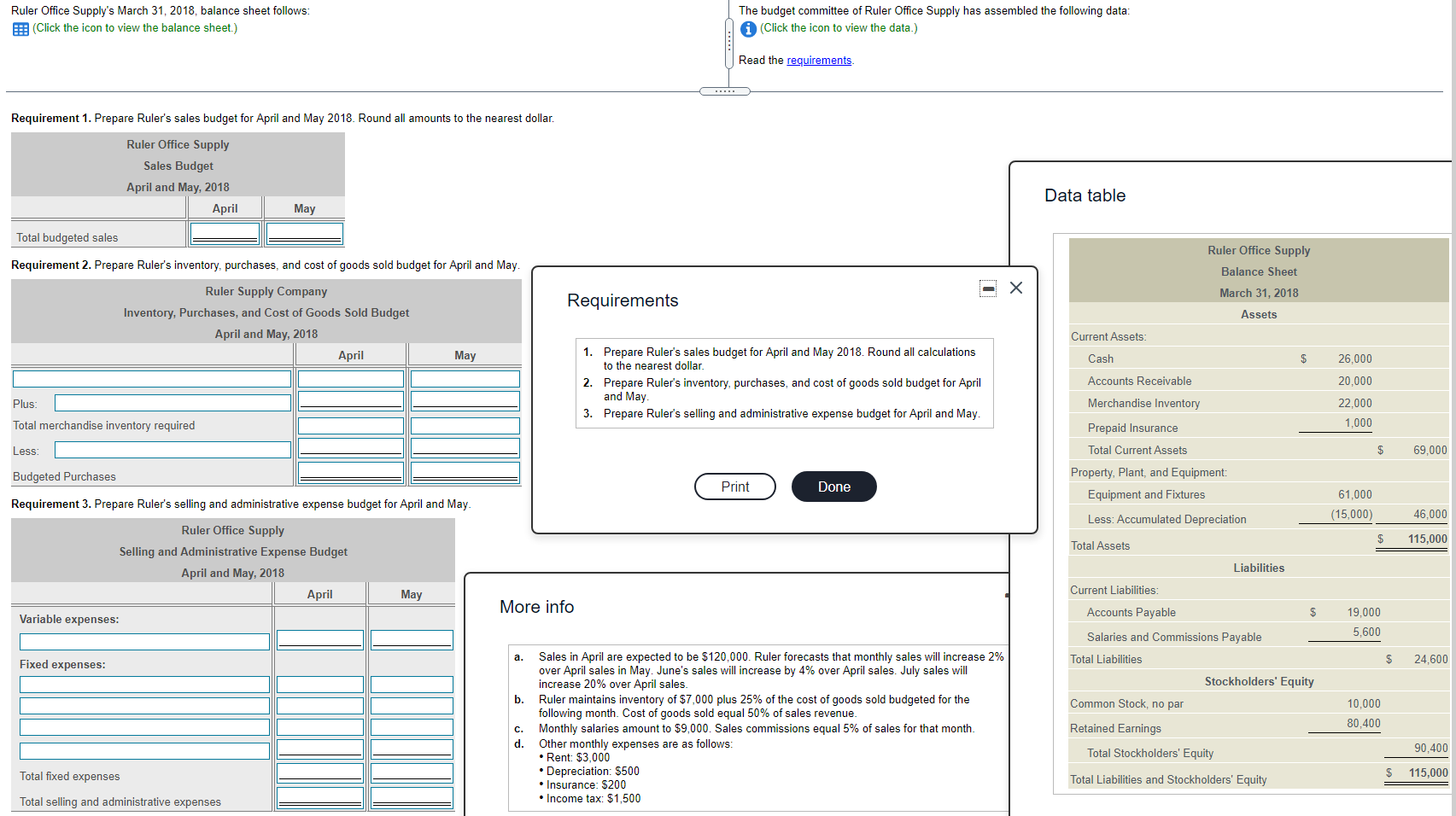Screen dimensions: 1456x816
Task: Select the Less label input field
Action: point(172,450)
